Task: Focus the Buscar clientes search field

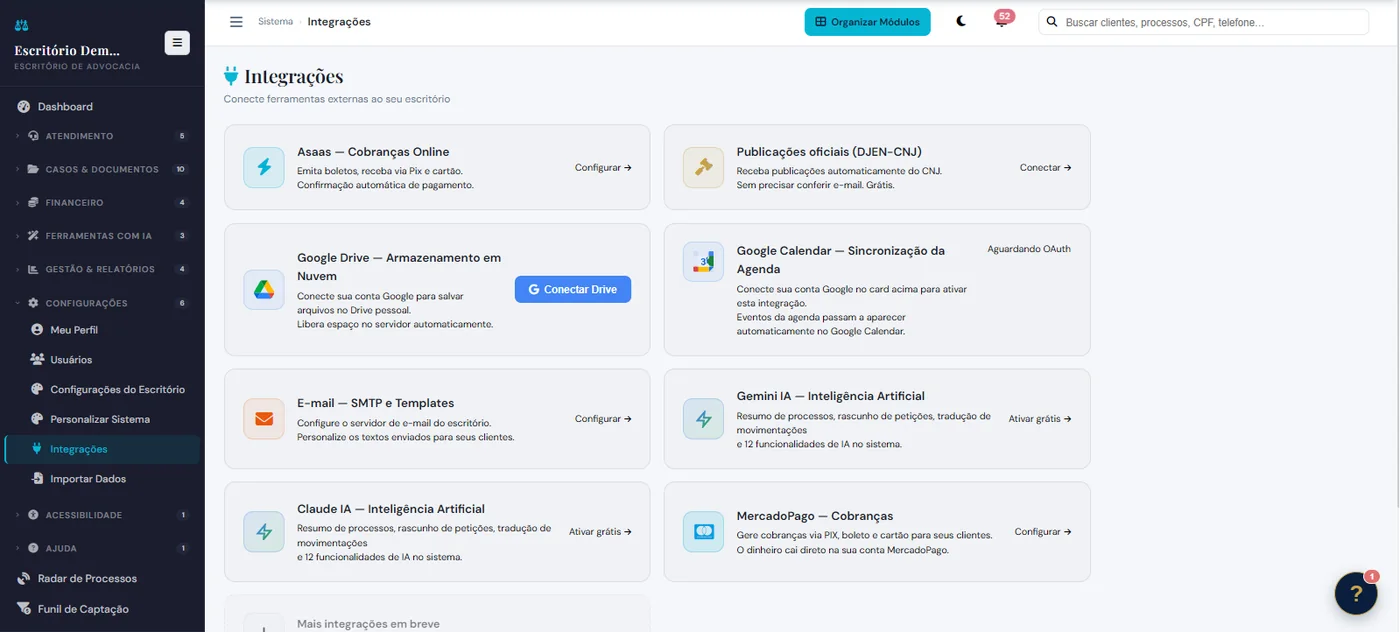Action: point(1203,22)
